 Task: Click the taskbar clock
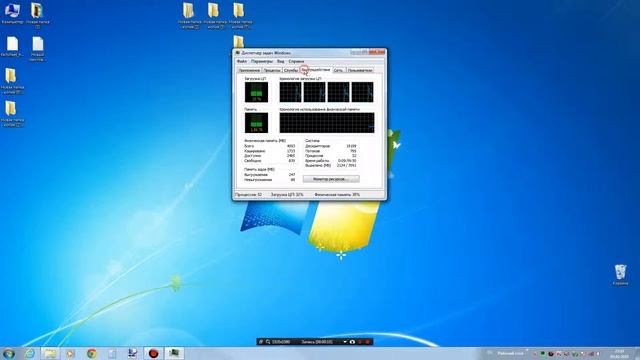619,353
